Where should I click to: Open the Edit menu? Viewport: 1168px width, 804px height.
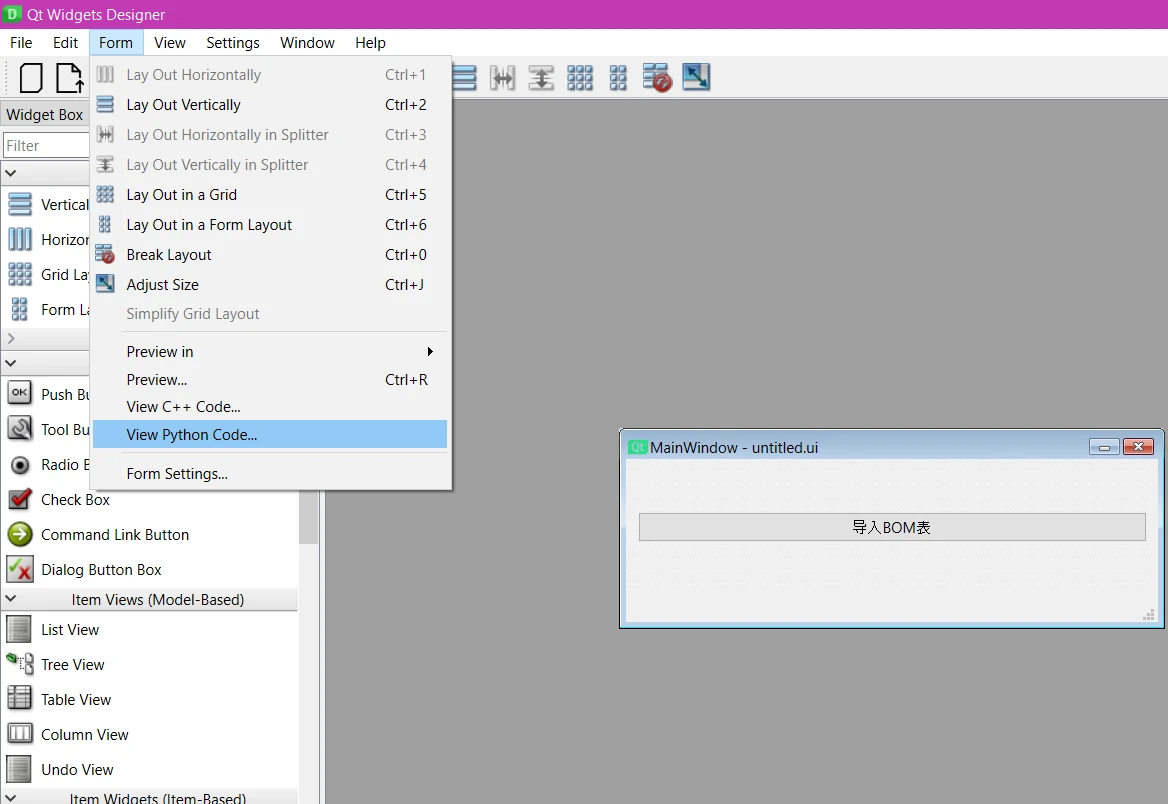click(66, 42)
